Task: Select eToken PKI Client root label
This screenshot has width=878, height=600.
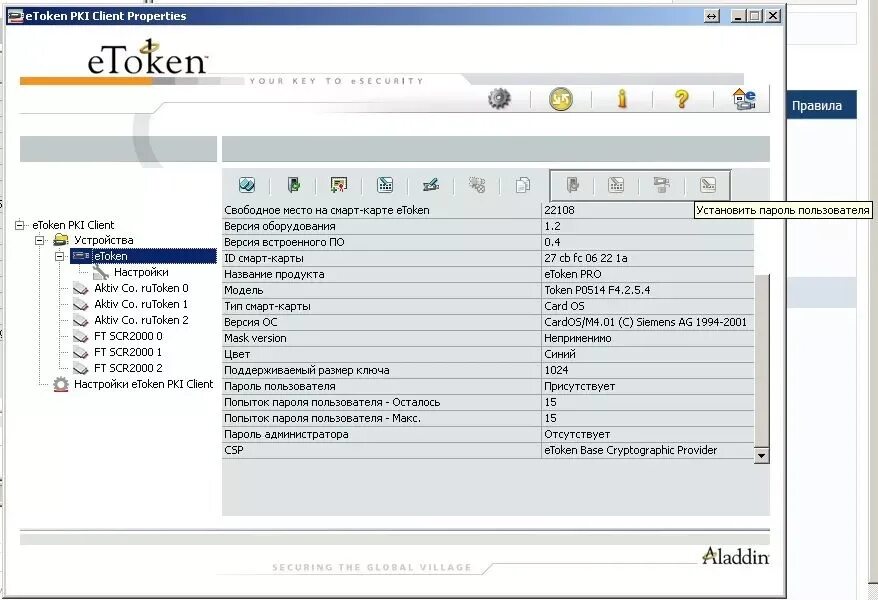Action: [x=73, y=225]
